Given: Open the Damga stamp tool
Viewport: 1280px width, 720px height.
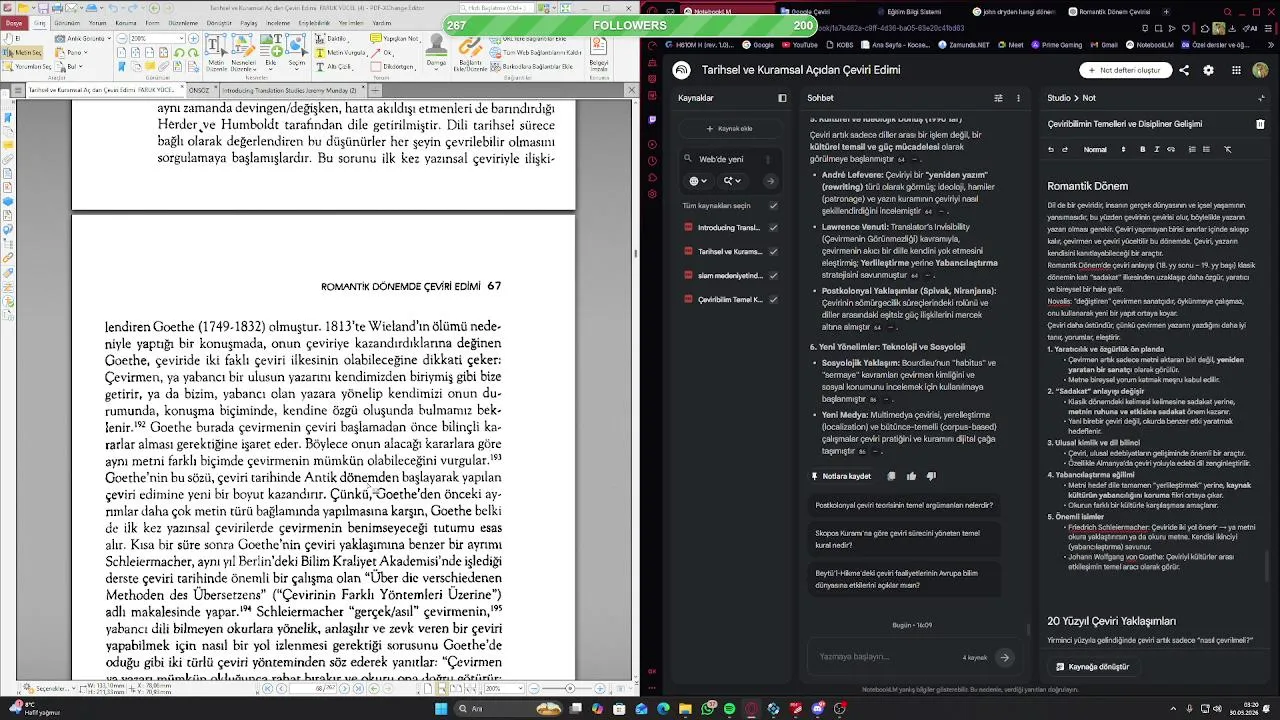Looking at the screenshot, I should pyautogui.click(x=436, y=52).
